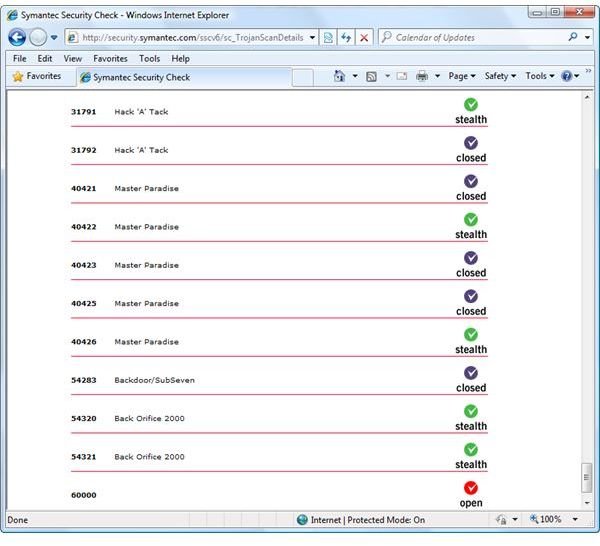The height and width of the screenshot is (546, 600).
Task: Click the RSS Feeds icon
Action: coord(371,77)
